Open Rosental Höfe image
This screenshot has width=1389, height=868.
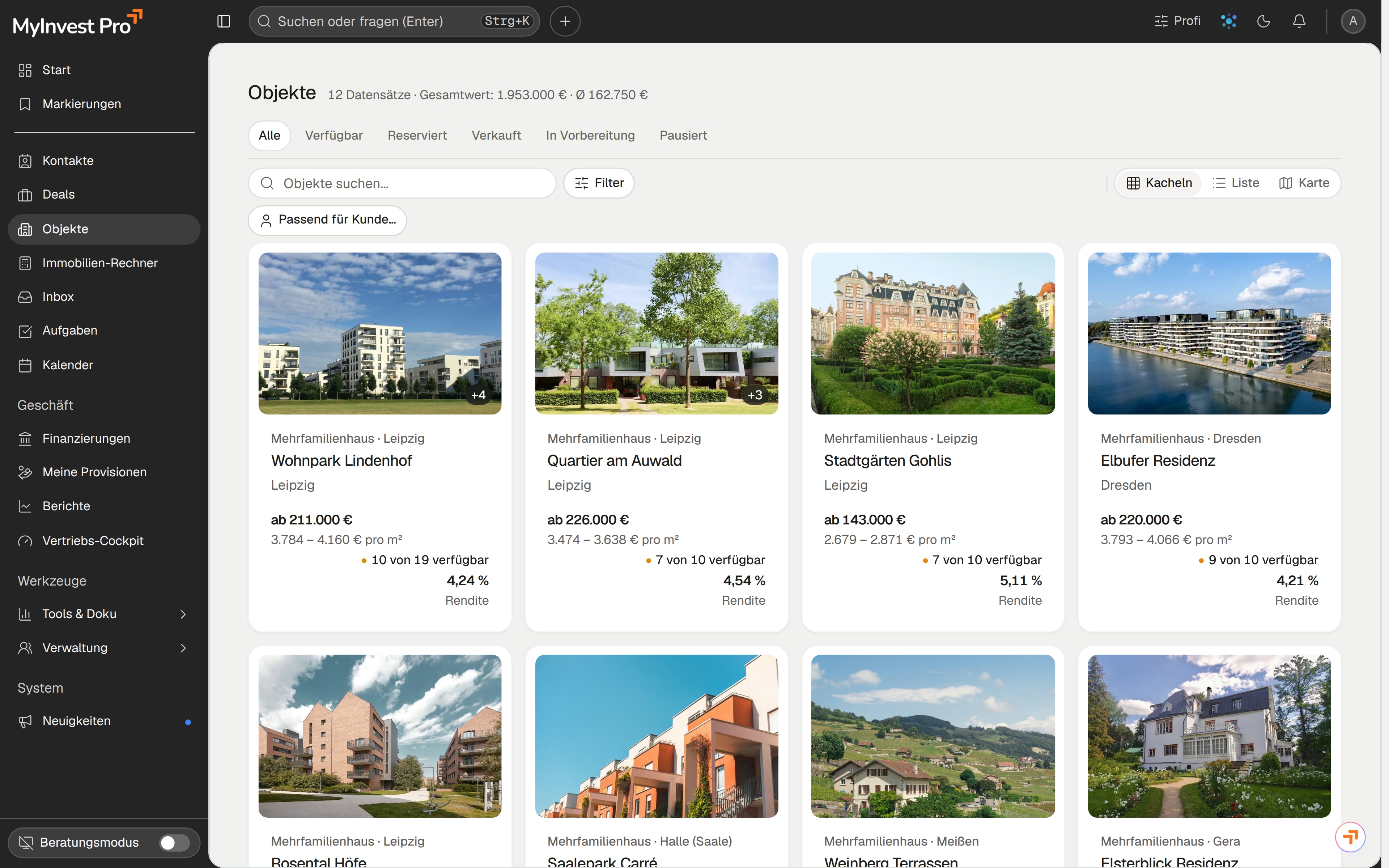[380, 736]
